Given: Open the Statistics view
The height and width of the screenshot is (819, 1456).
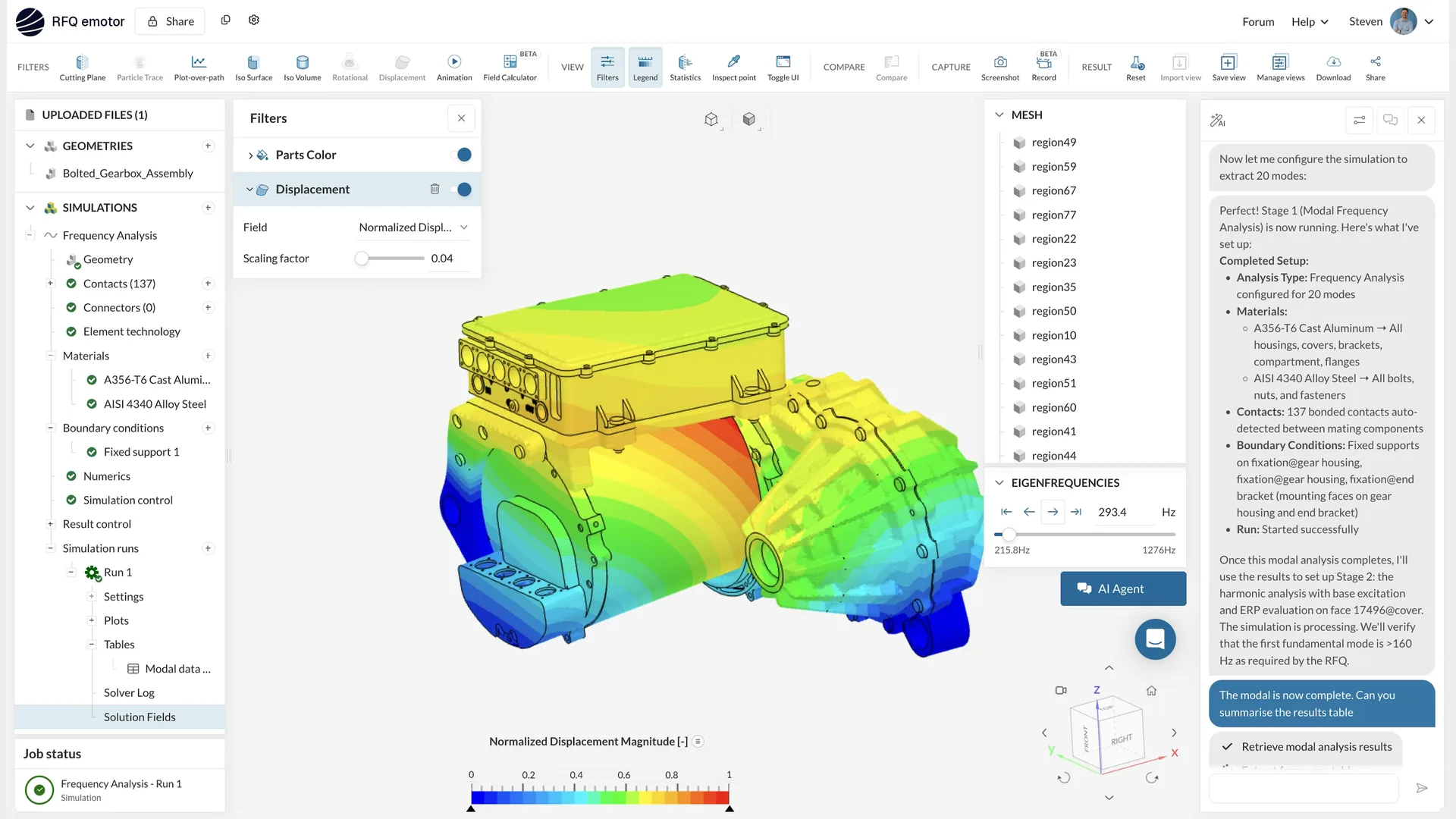Looking at the screenshot, I should [685, 67].
